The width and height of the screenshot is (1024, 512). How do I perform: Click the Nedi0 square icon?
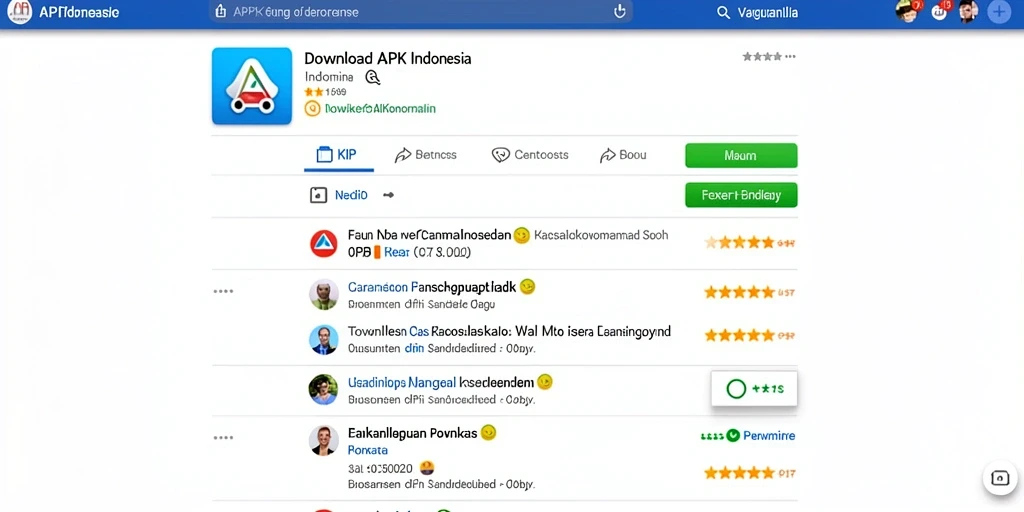coord(318,195)
